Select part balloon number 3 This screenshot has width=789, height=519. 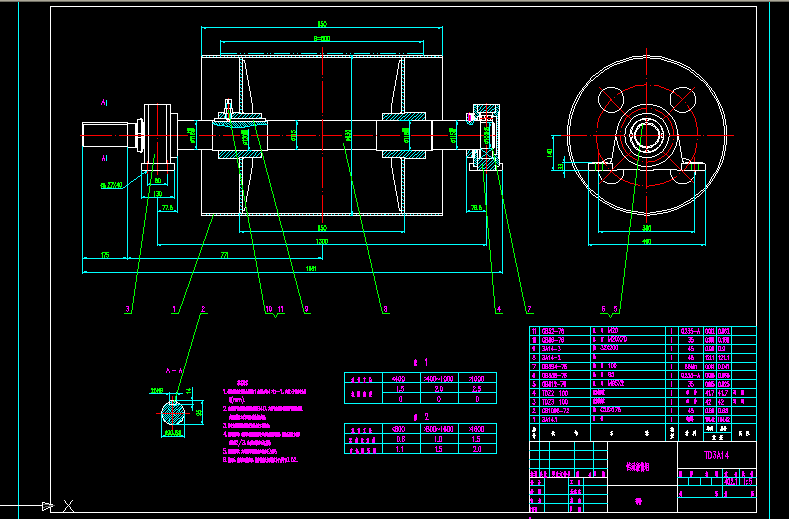[x=128, y=309]
